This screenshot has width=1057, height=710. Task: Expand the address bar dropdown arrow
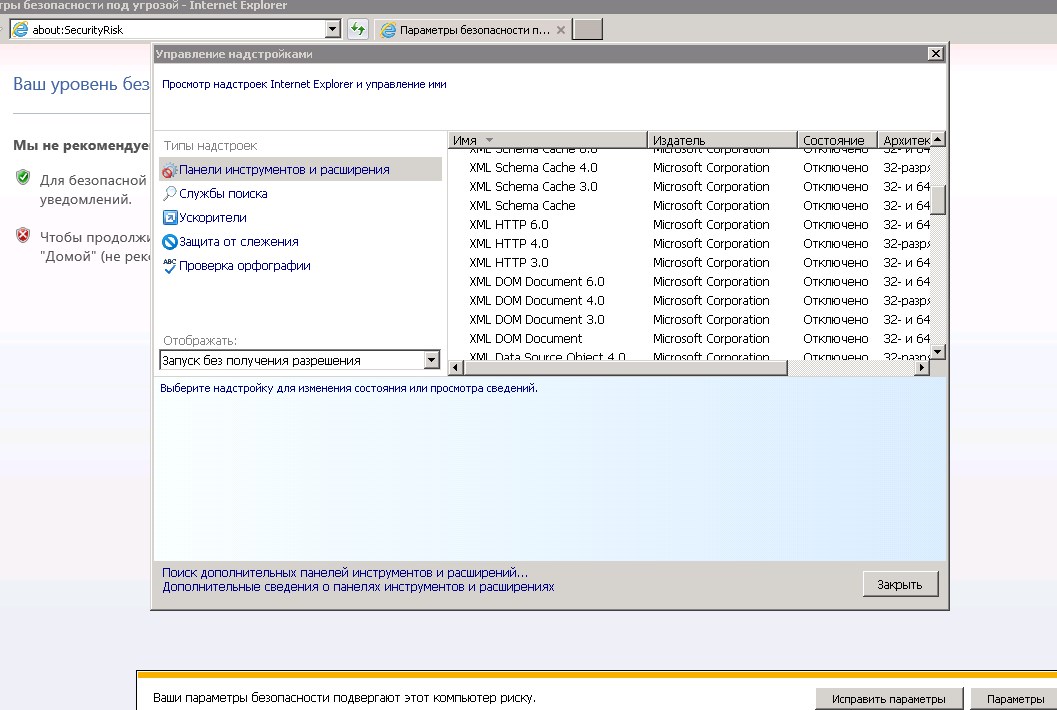[x=332, y=29]
